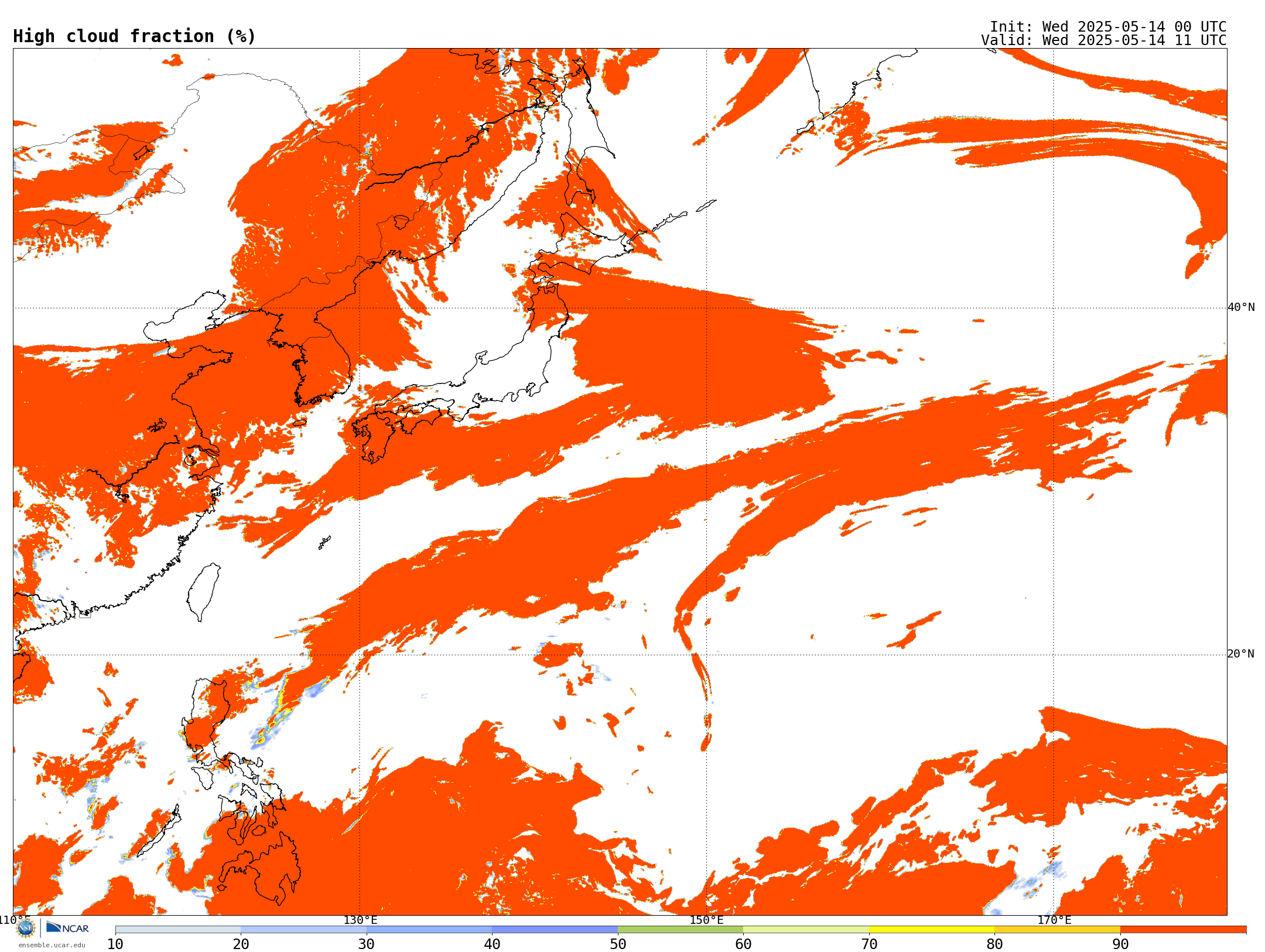The height and width of the screenshot is (952, 1265).
Task: Click the colorbar tick label 50
Action: click(x=618, y=944)
